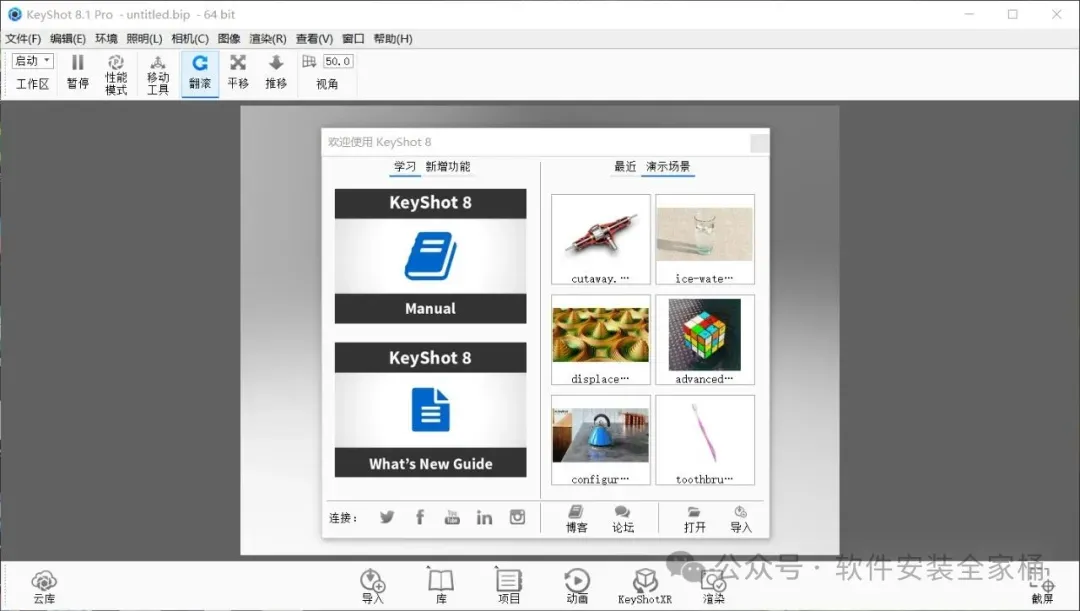Open the 相机(C) menu
This screenshot has height=611, width=1080.
189,39
